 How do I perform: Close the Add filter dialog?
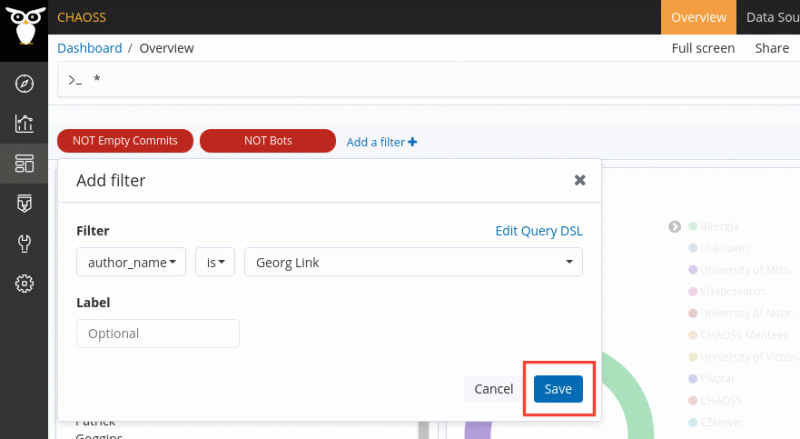[580, 180]
